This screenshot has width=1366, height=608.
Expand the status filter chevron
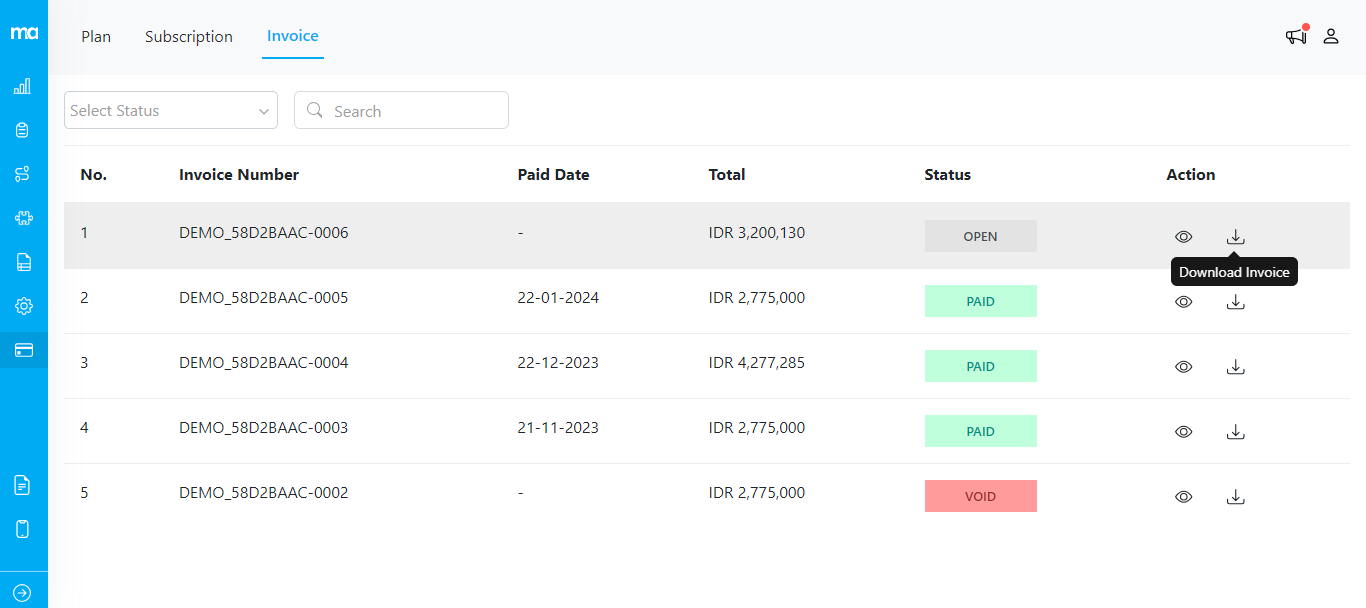pos(263,110)
